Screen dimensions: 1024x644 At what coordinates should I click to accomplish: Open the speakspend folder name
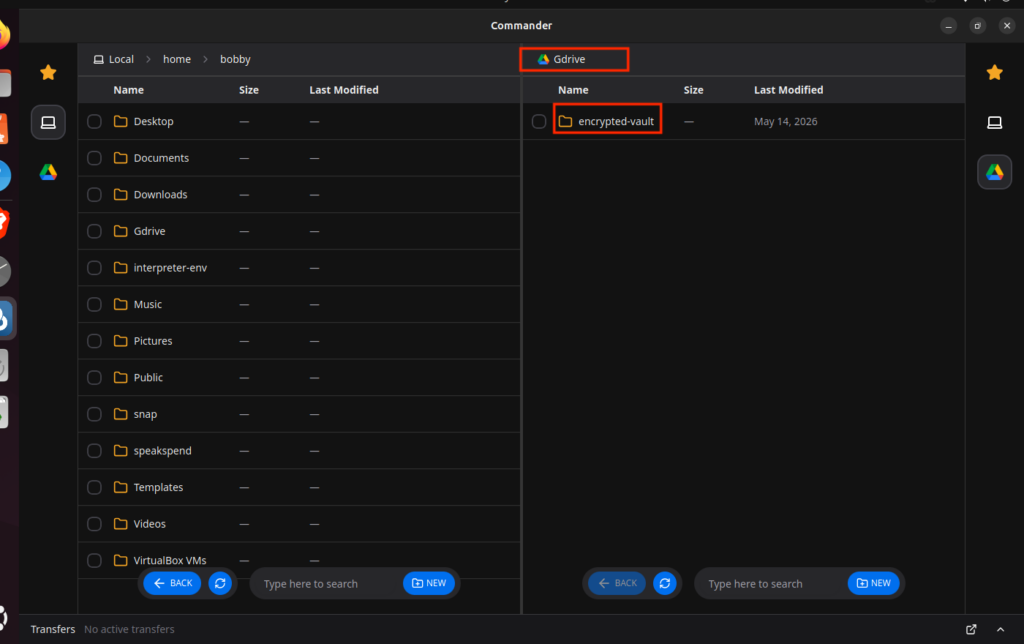[x=163, y=451]
